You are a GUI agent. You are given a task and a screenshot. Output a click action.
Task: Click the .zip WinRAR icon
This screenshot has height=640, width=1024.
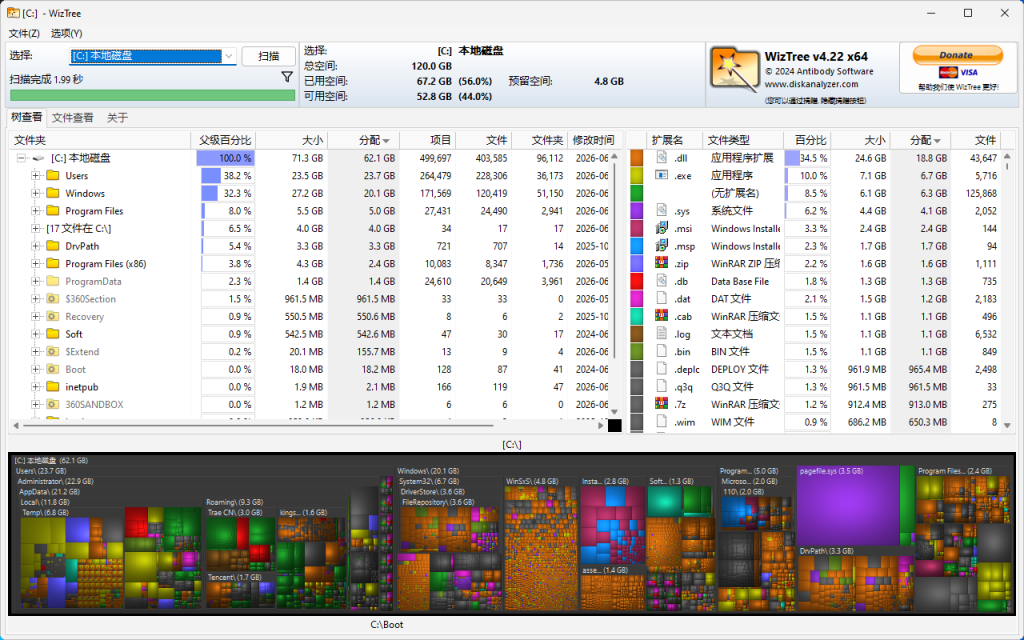pos(662,263)
